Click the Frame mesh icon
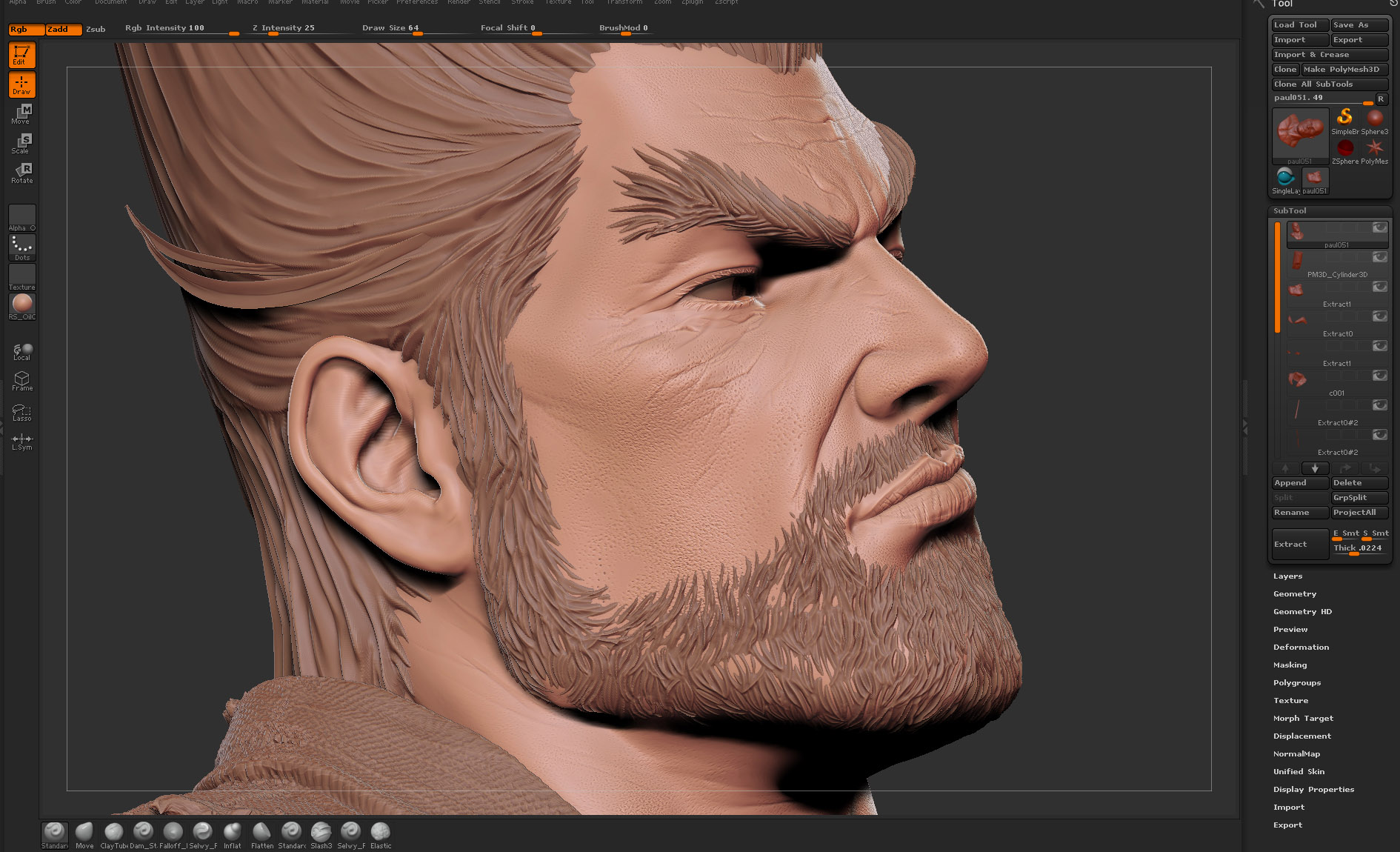 coord(22,381)
